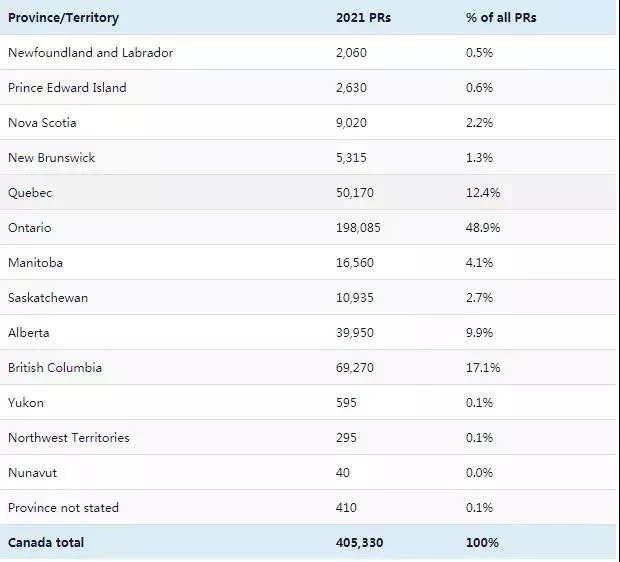Click the Nova Scotia row label

(42, 123)
